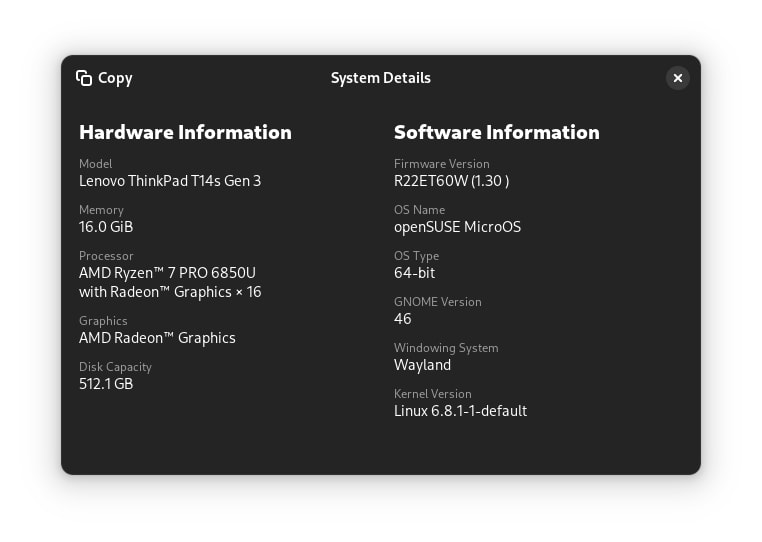Click the 64-bit OS type value
Viewport: 762px width, 542px height.
tap(414, 273)
